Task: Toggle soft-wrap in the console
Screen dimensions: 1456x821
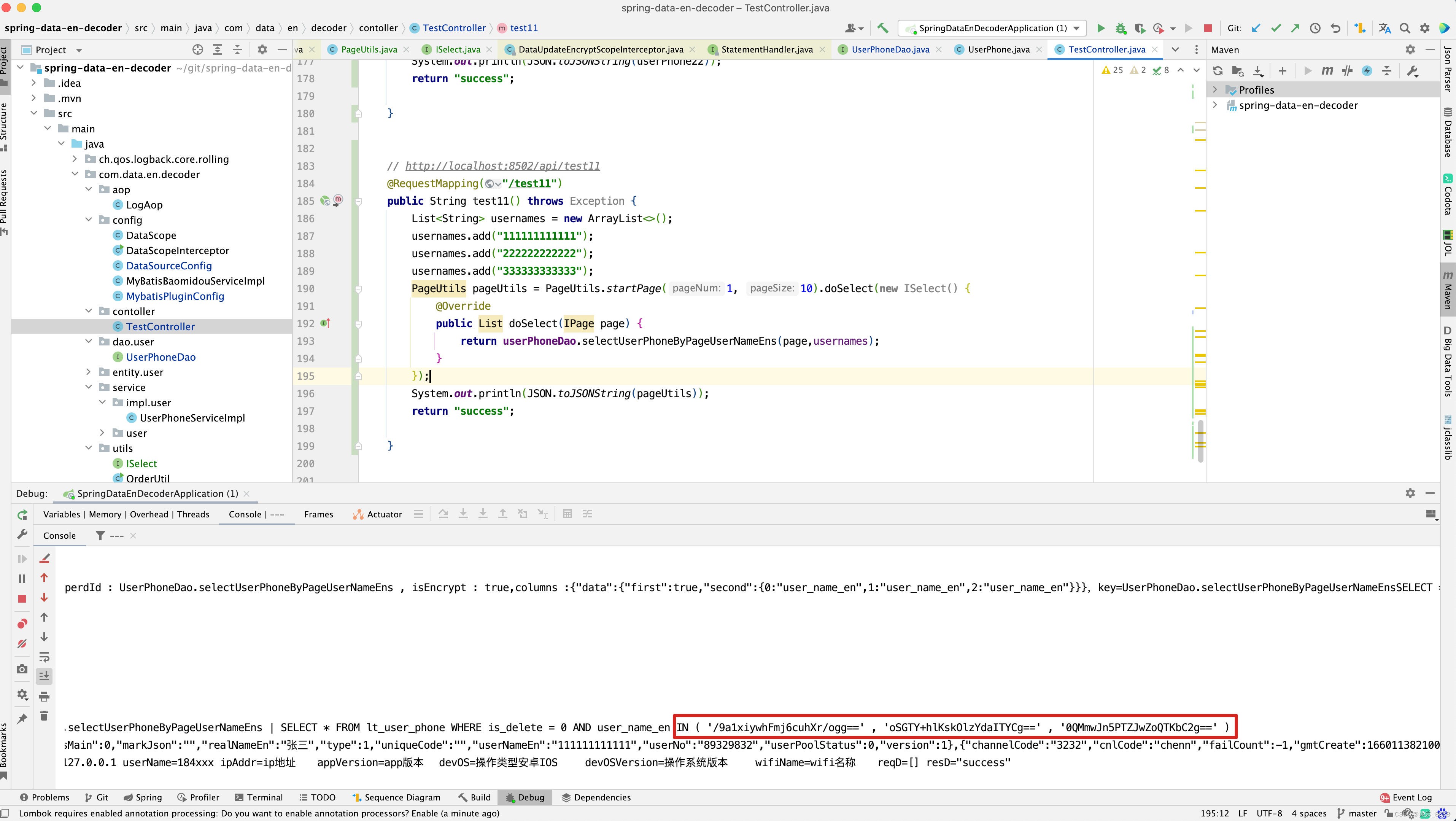Action: (x=44, y=657)
